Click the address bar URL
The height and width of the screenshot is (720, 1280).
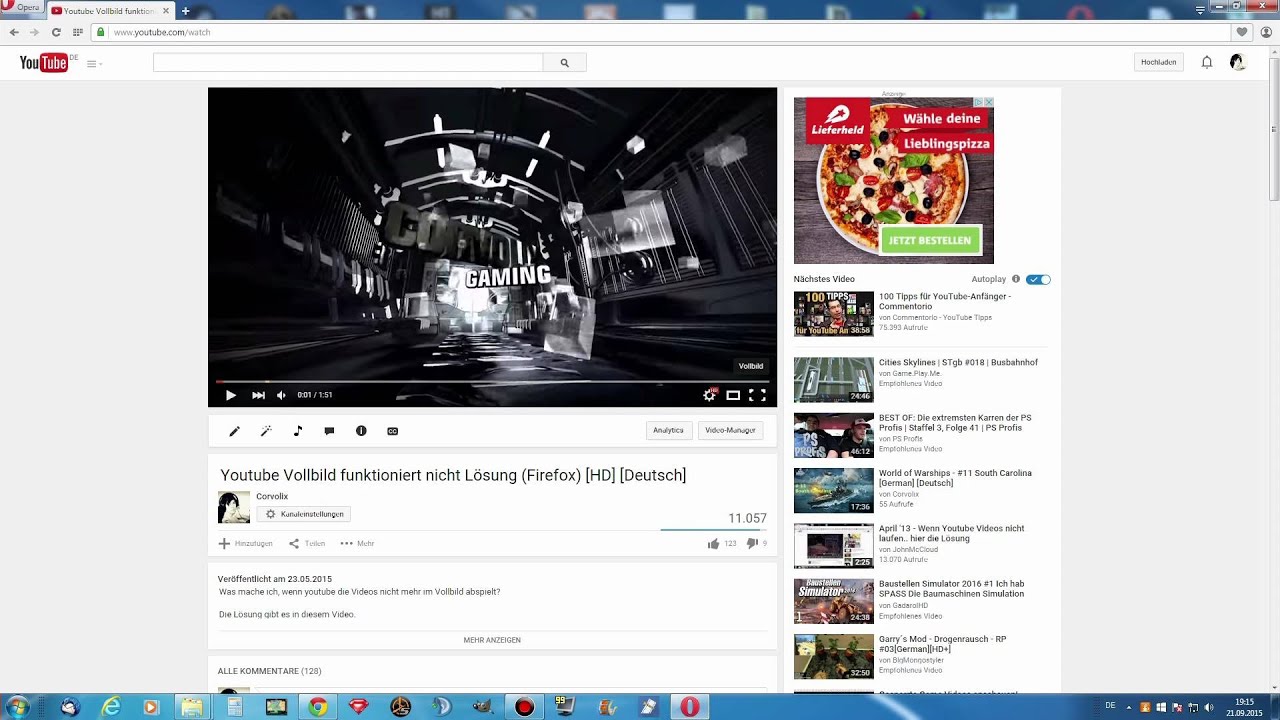tap(161, 32)
